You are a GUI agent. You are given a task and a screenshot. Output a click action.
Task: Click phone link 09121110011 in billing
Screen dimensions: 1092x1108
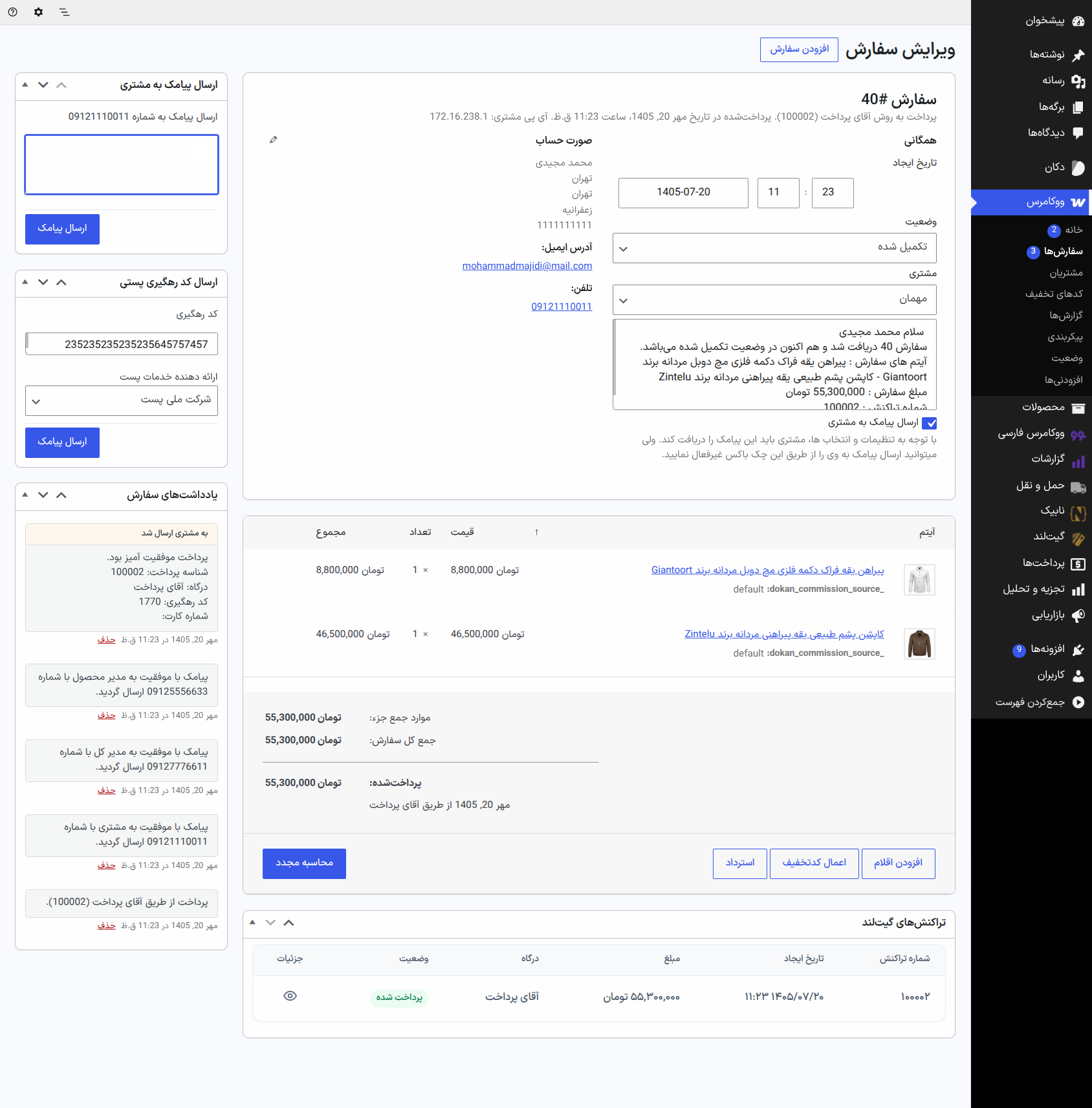pos(562,307)
